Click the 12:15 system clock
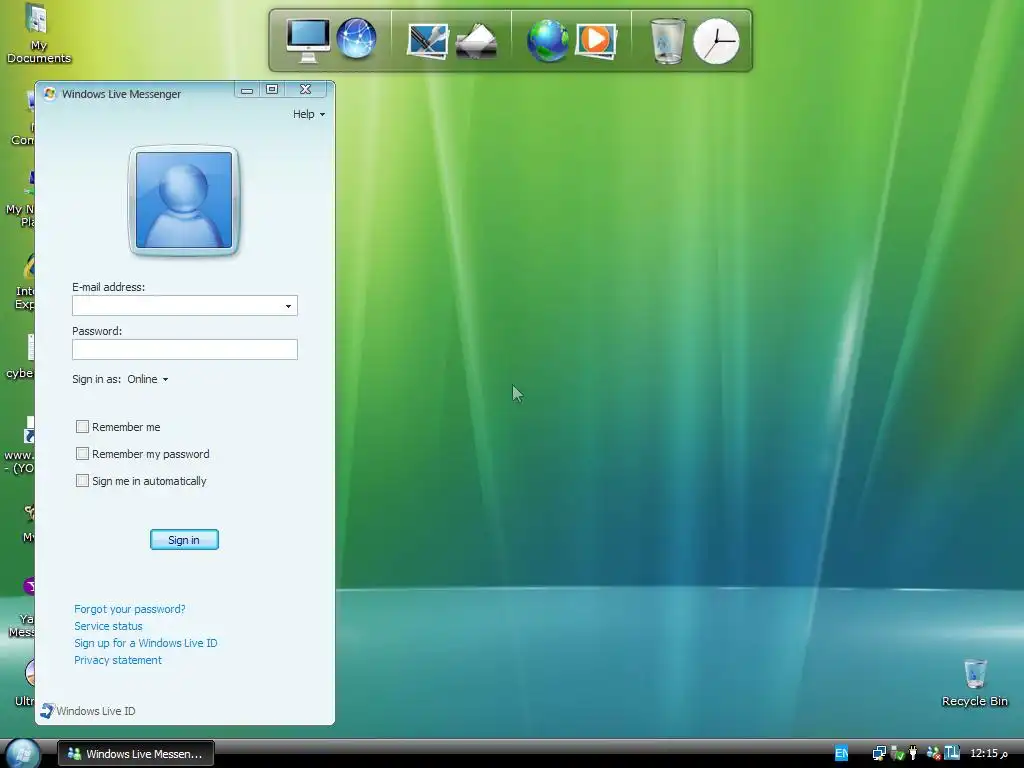This screenshot has width=1024, height=768. (989, 754)
